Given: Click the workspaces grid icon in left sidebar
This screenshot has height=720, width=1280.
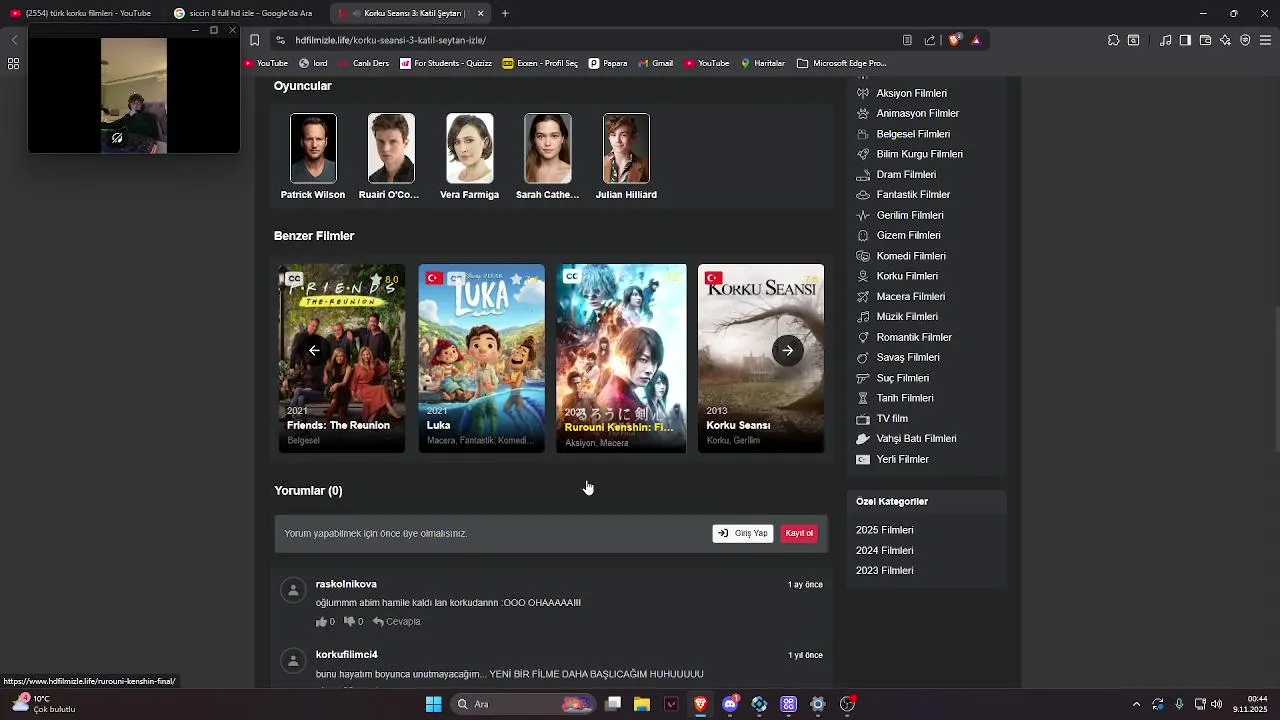Looking at the screenshot, I should [13, 63].
